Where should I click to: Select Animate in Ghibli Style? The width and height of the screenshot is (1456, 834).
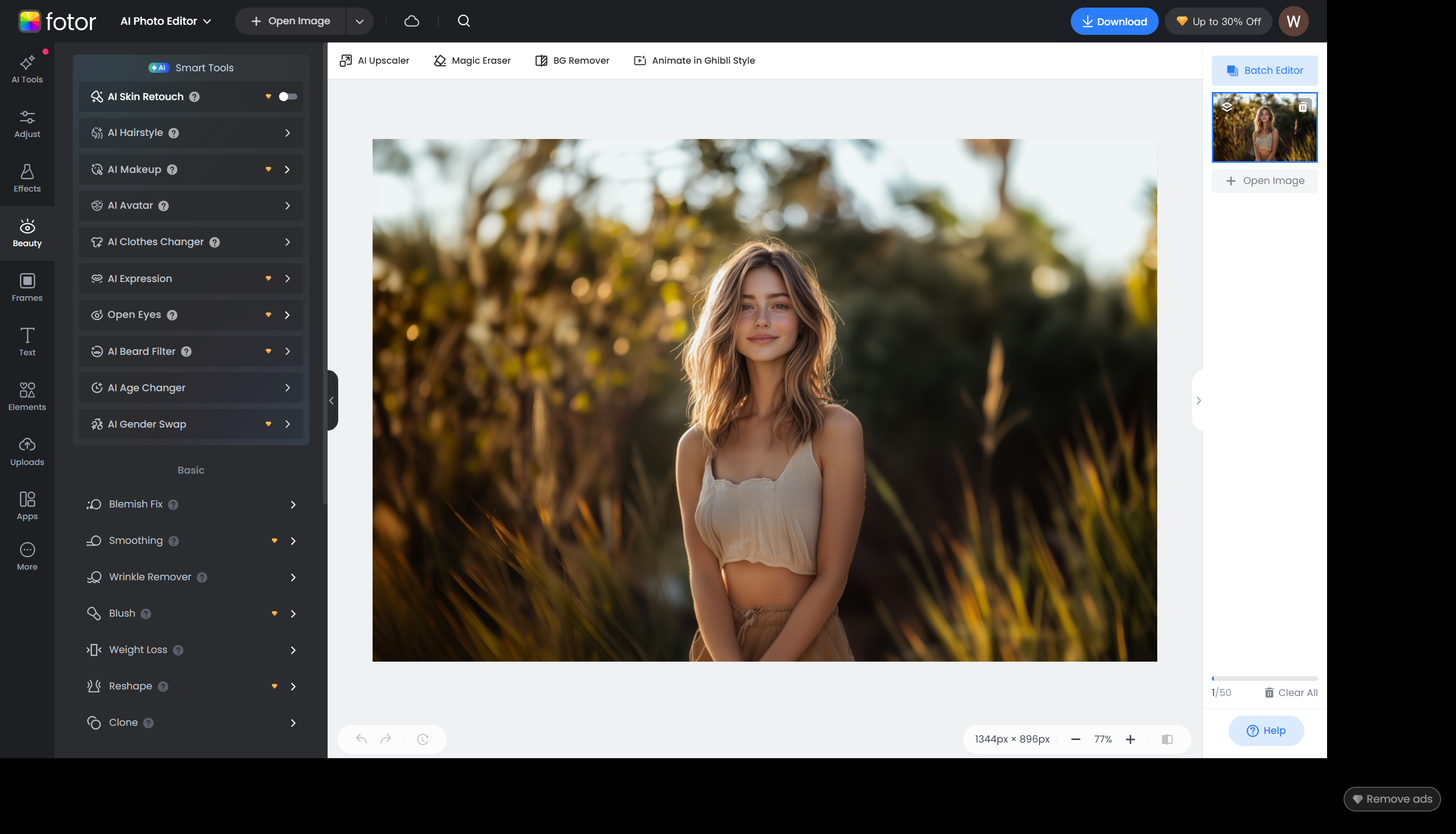coord(694,61)
